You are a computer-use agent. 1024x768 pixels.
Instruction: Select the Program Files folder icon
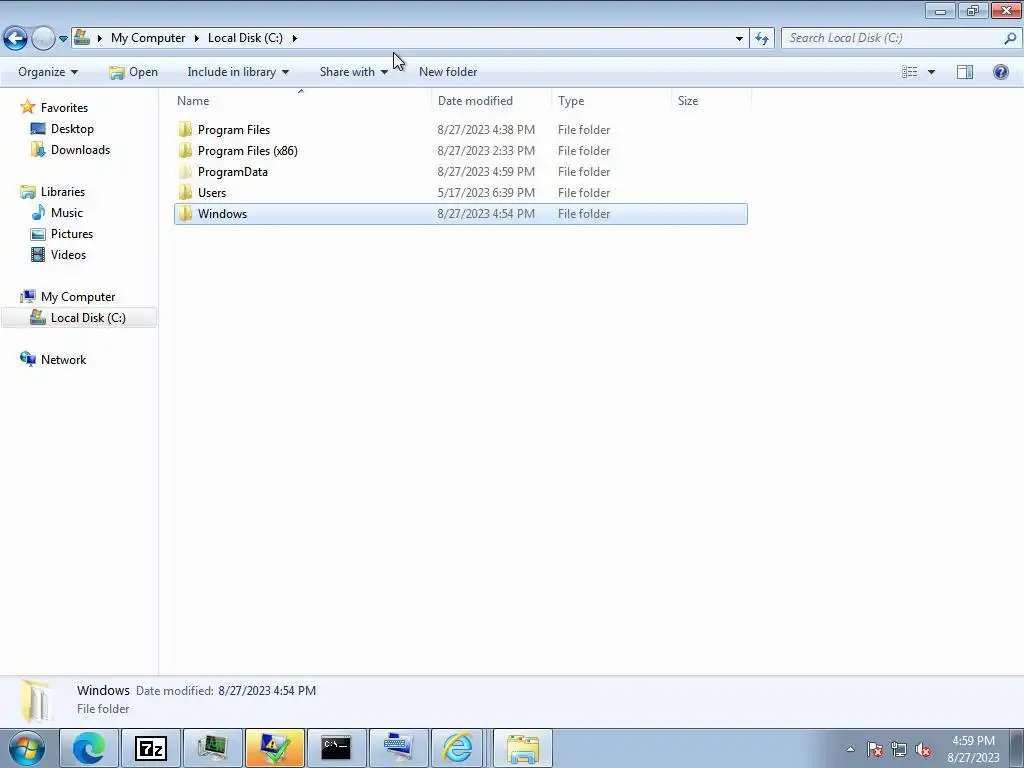pyautogui.click(x=185, y=129)
